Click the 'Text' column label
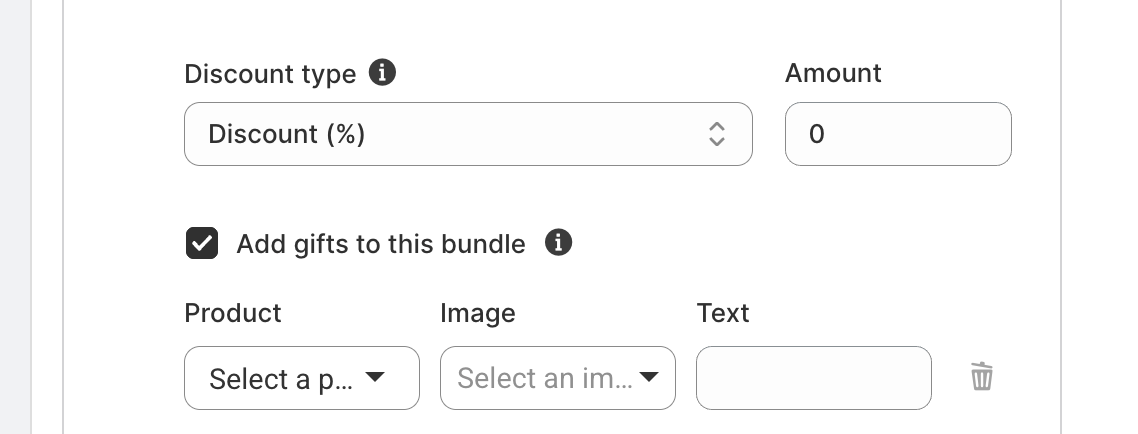 (723, 313)
